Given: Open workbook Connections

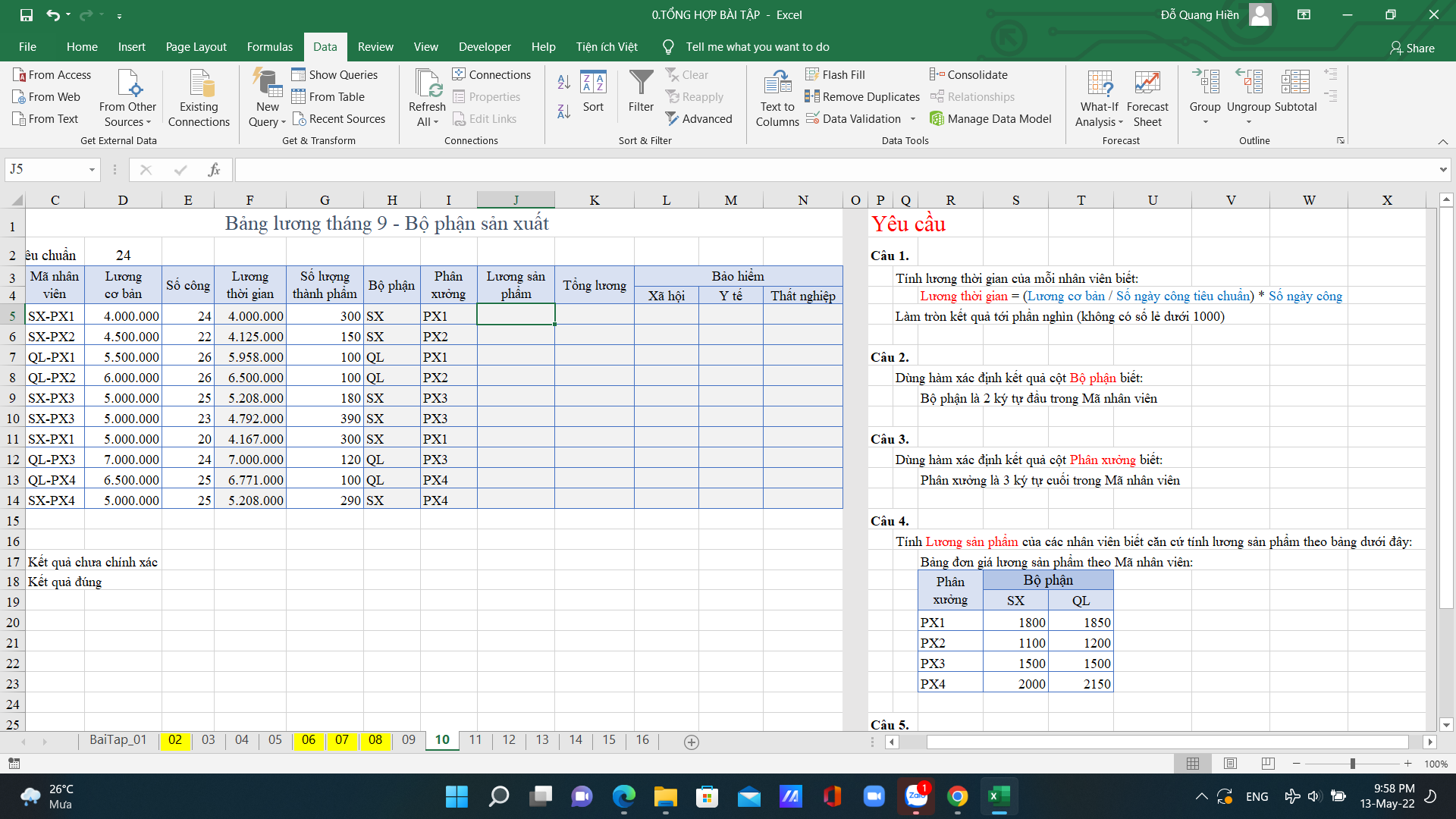Looking at the screenshot, I should click(x=491, y=74).
